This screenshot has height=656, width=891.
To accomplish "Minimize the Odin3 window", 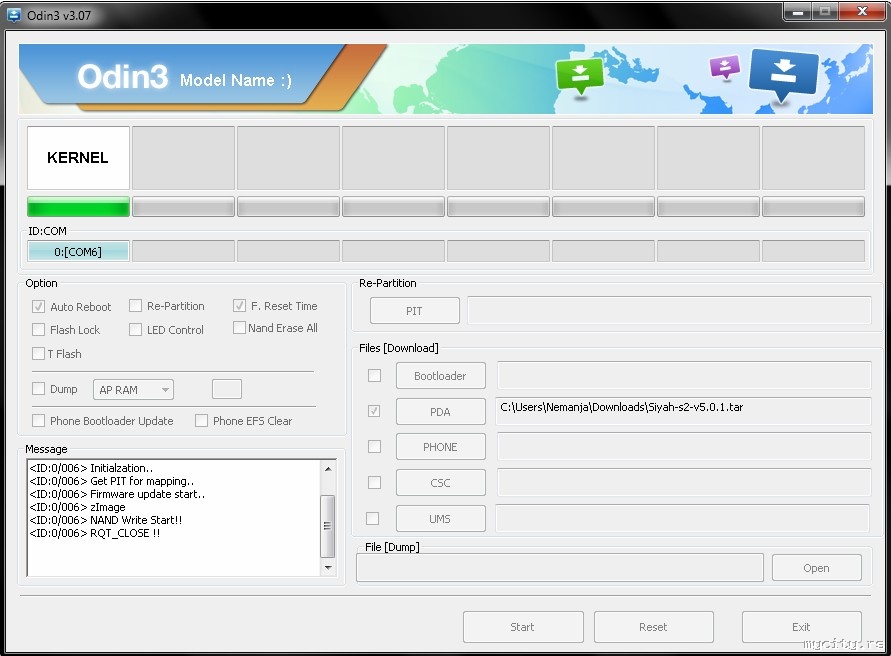I will click(798, 12).
